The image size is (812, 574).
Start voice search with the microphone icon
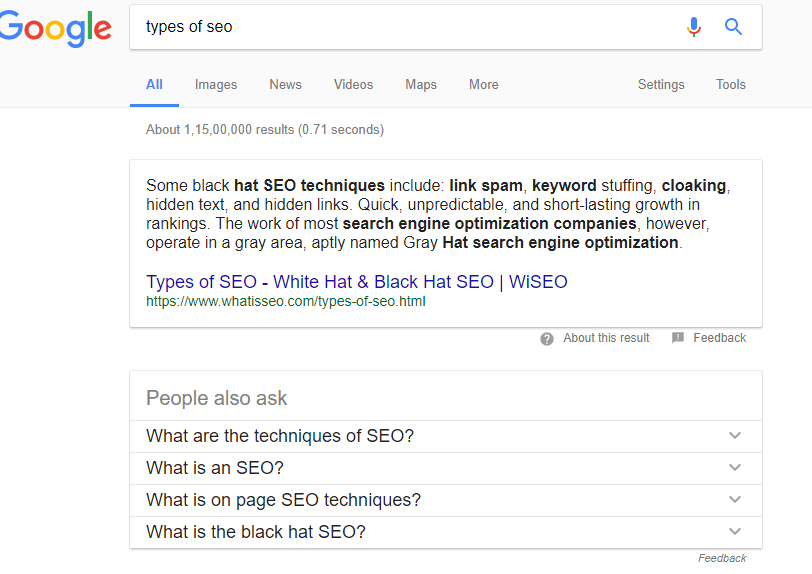point(694,26)
